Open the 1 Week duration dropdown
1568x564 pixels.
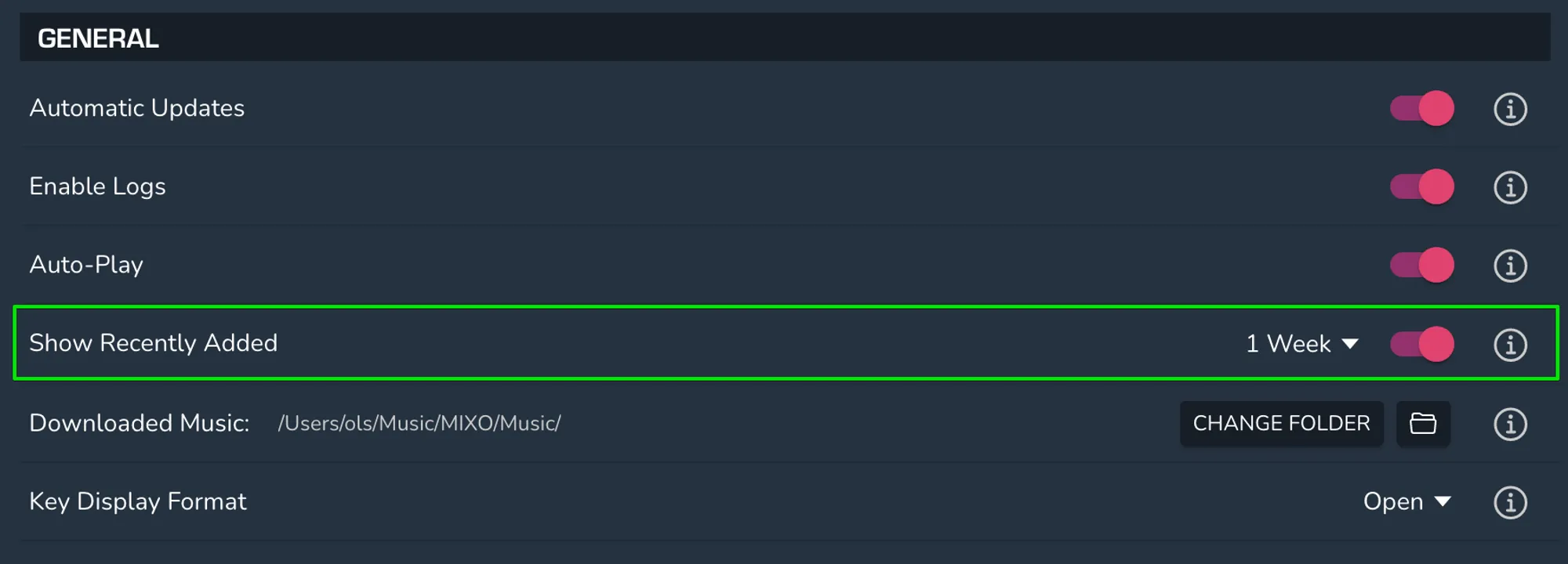1301,345
